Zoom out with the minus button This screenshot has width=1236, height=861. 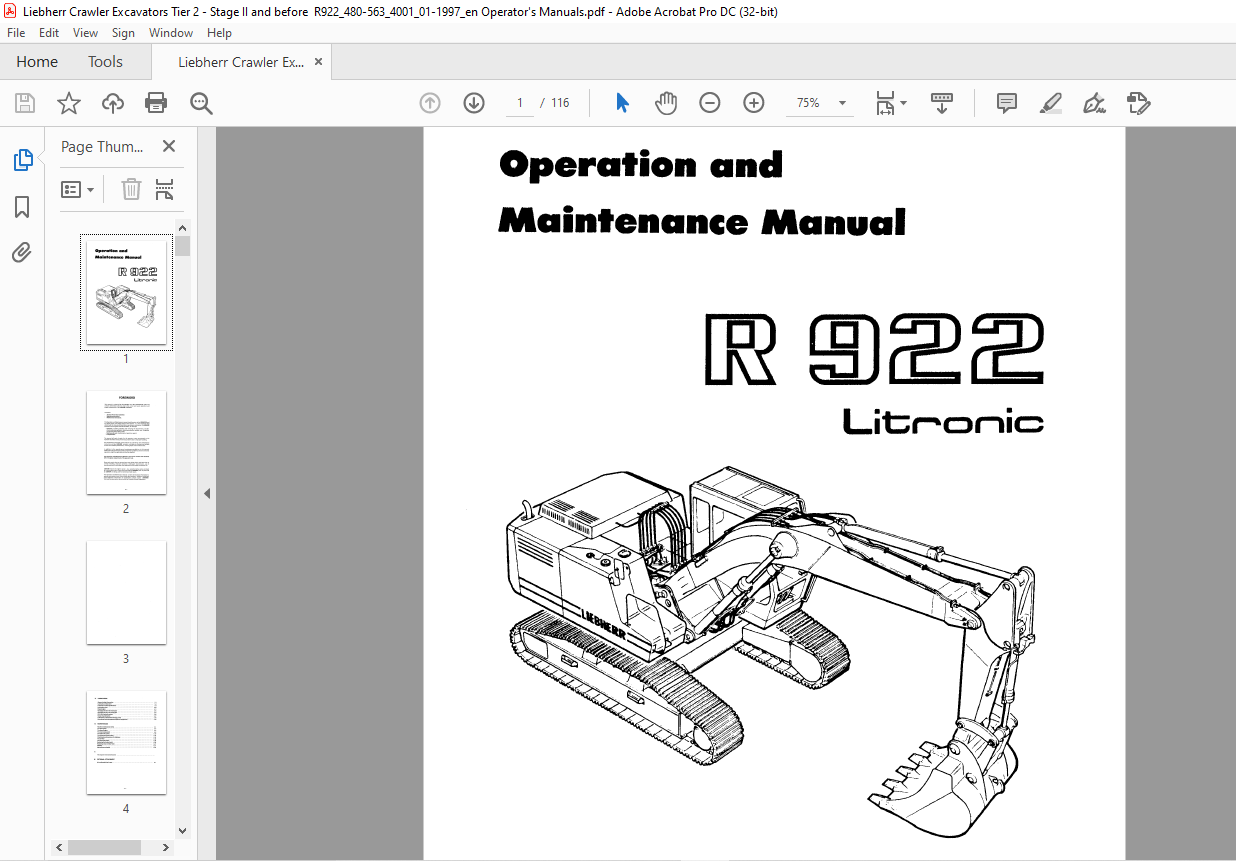710,103
